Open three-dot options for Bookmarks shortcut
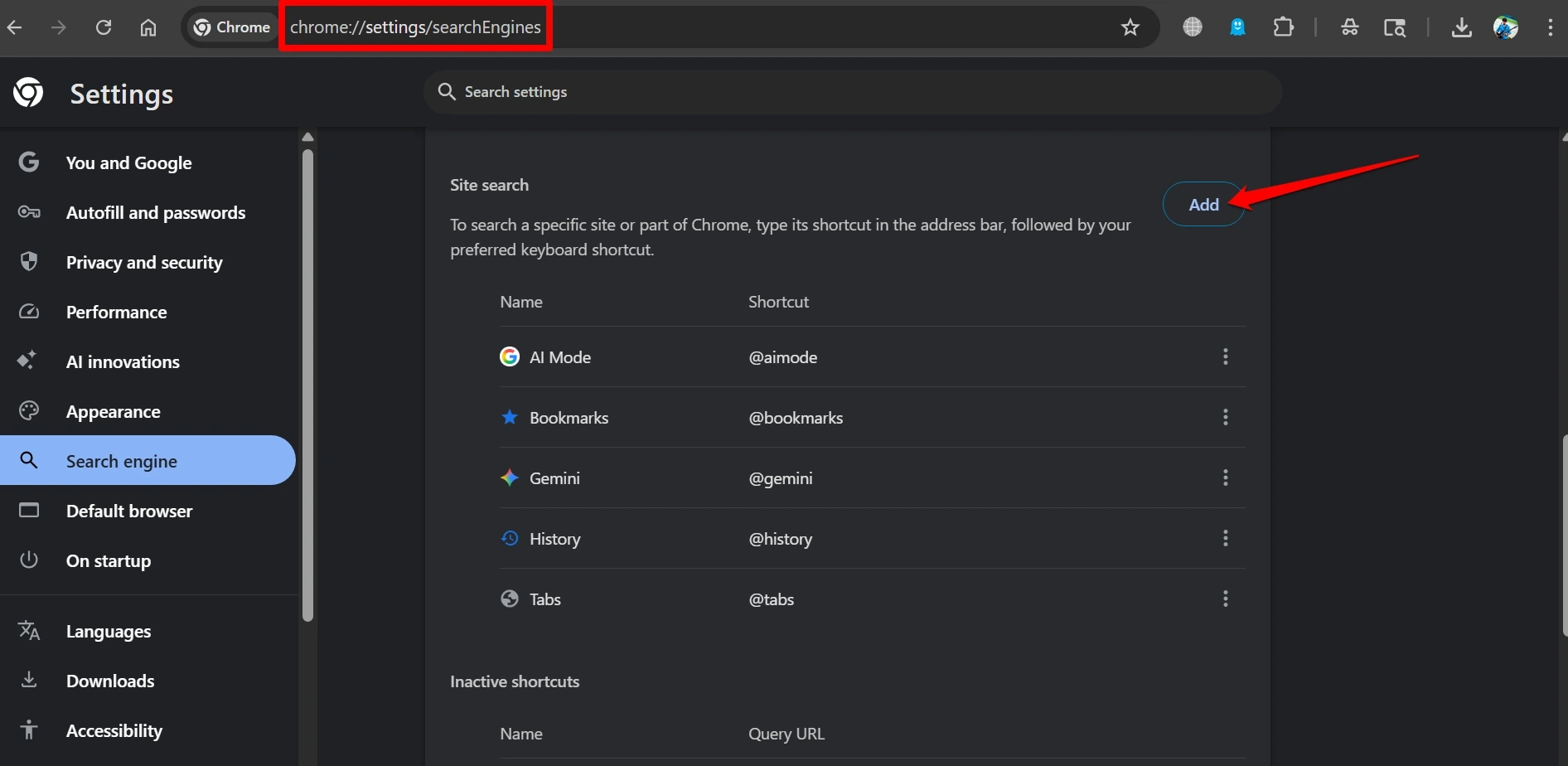1568x766 pixels. [1226, 417]
